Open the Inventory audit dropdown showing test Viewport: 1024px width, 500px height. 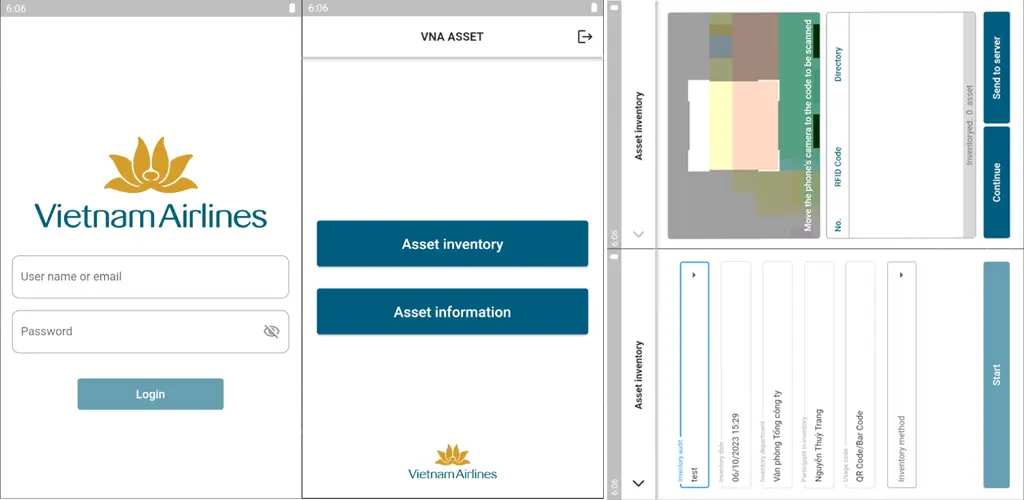694,375
